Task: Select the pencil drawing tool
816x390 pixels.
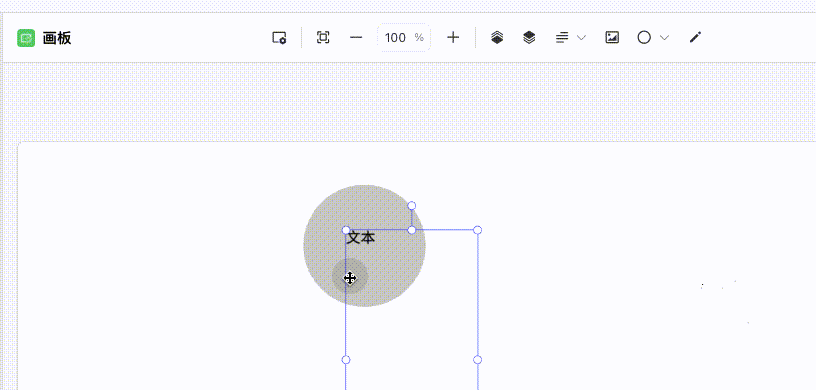Action: [x=695, y=37]
